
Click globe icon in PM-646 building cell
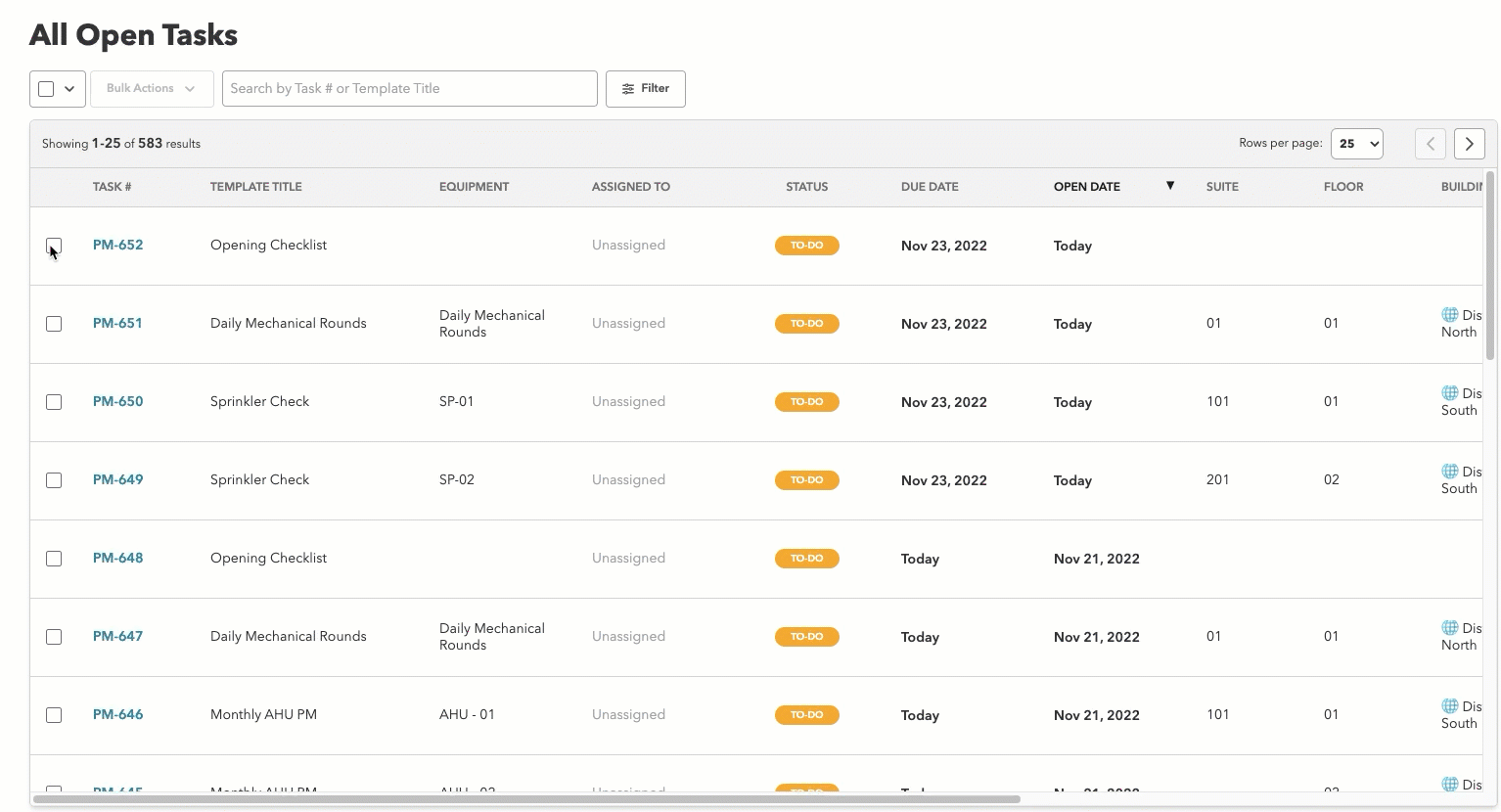pos(1449,706)
